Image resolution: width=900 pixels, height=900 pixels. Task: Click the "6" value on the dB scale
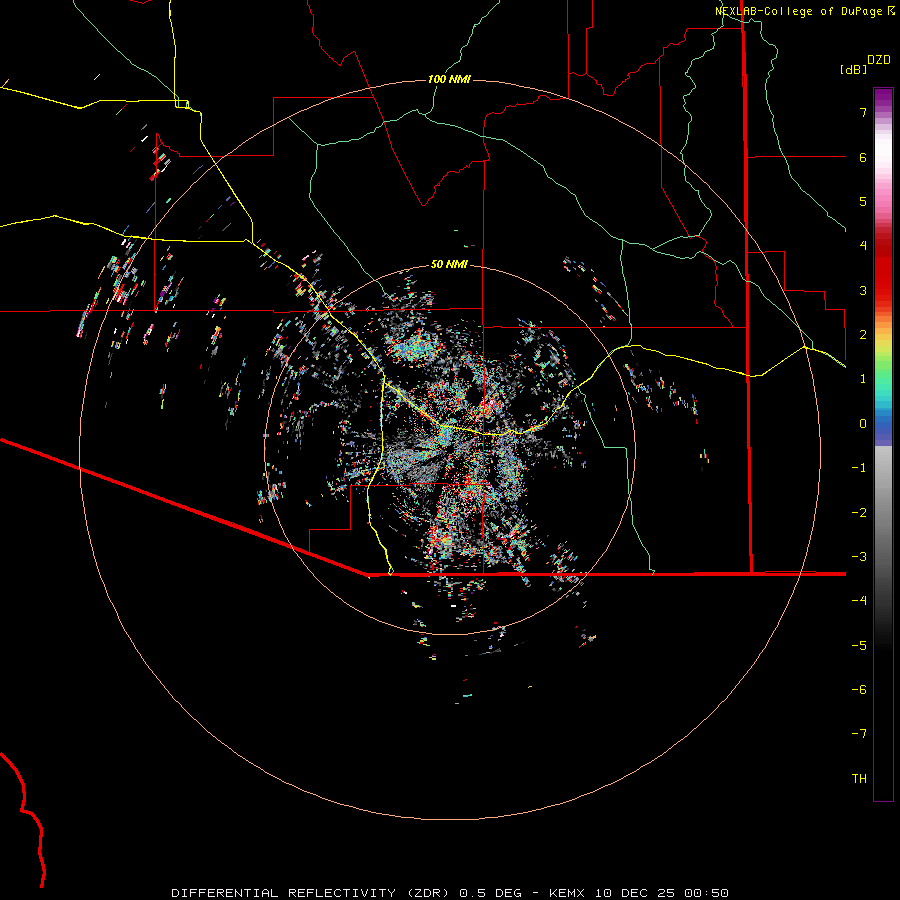(863, 157)
